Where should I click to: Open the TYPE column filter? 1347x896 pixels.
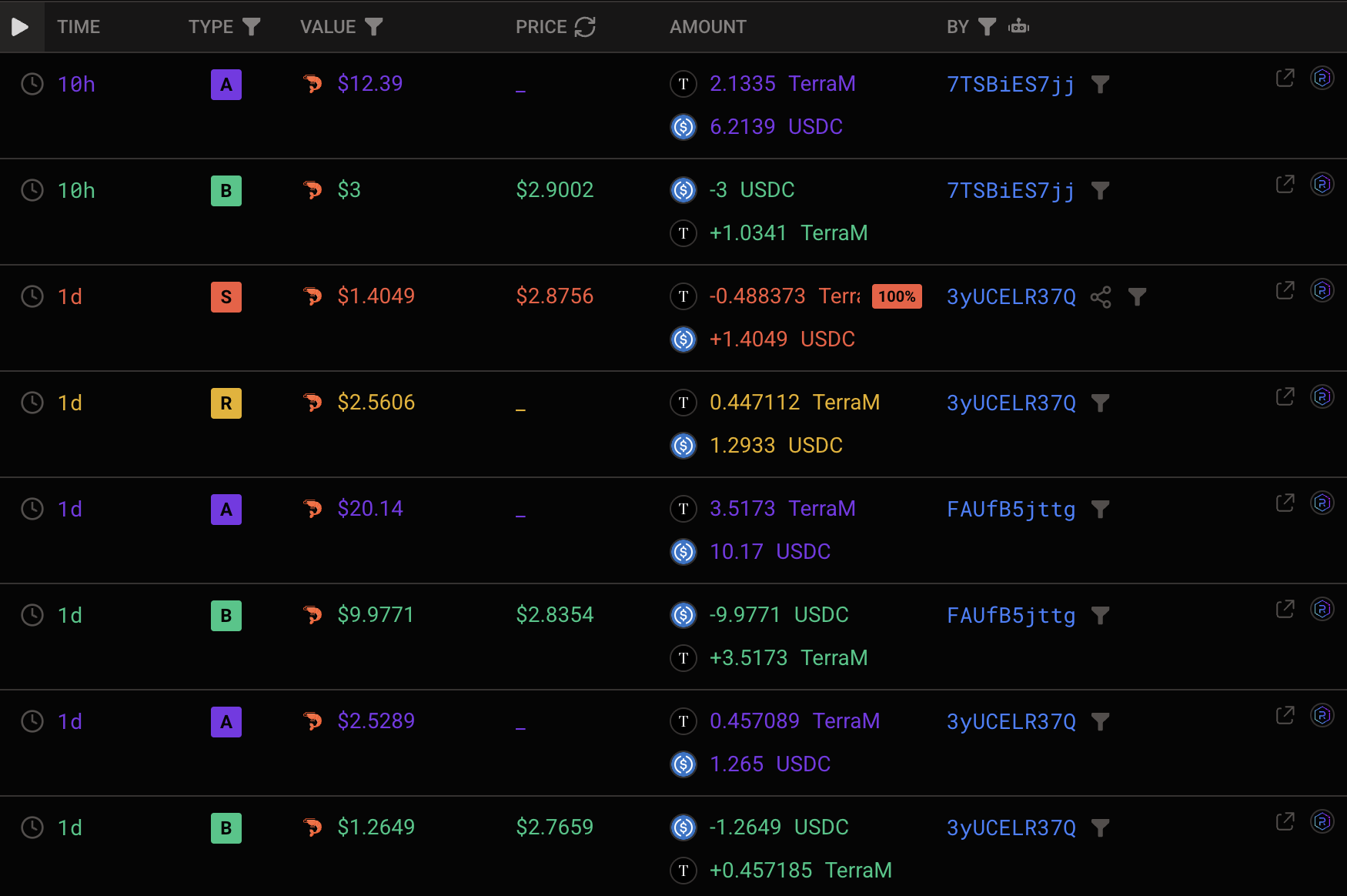[251, 27]
